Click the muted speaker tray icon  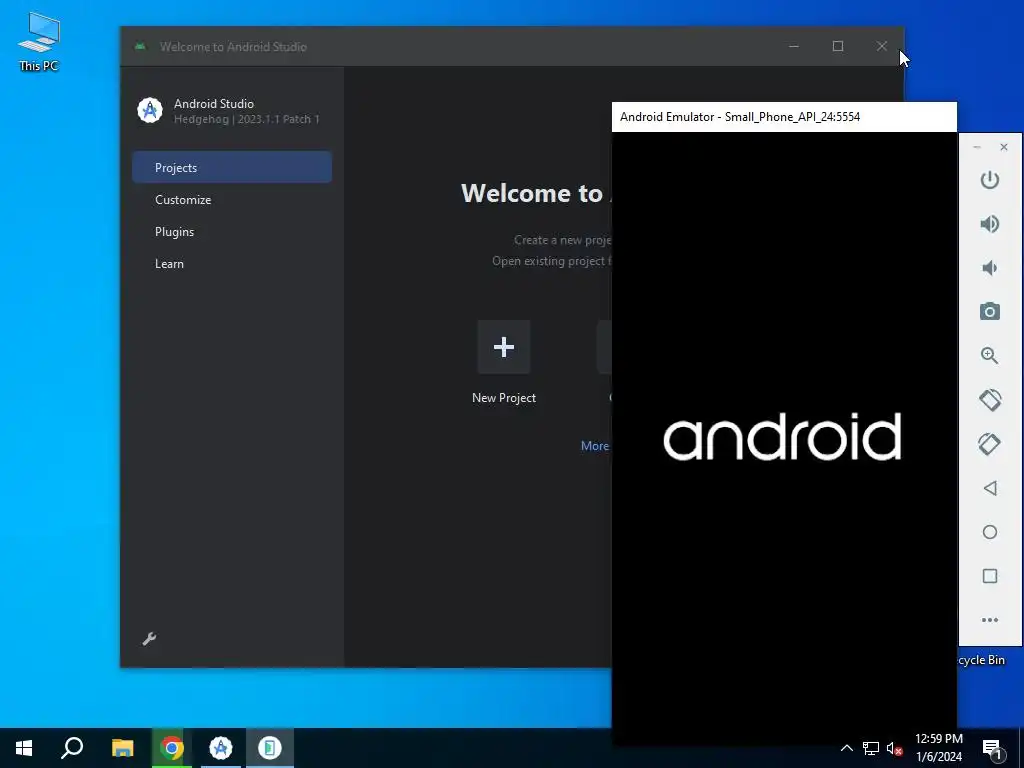tap(894, 748)
